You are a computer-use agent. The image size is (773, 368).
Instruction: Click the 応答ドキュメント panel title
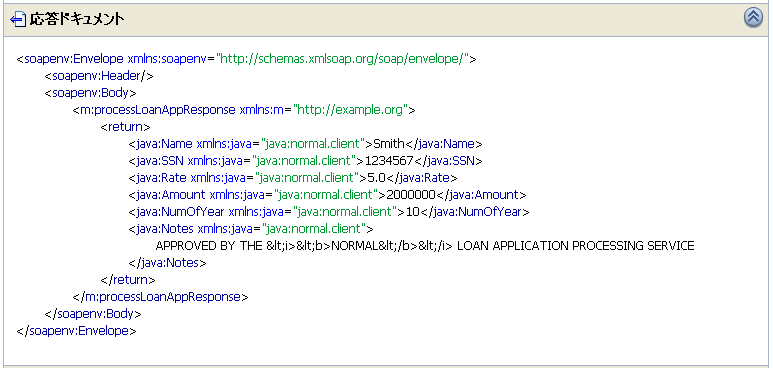[x=76, y=19]
